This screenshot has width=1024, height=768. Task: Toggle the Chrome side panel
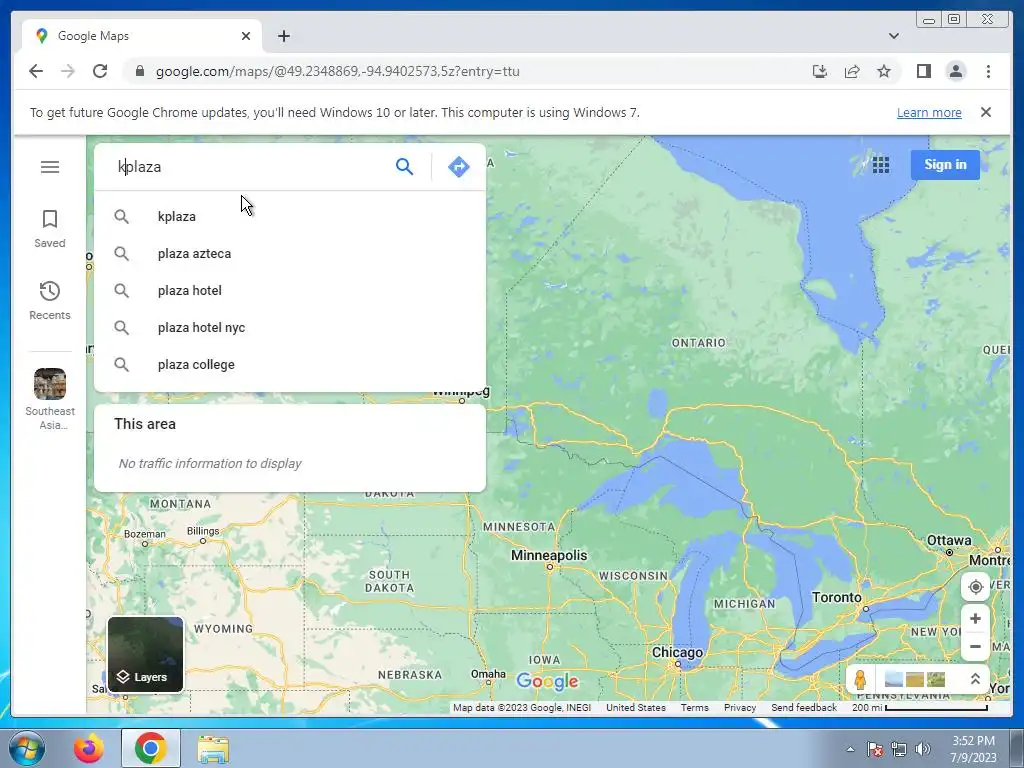pyautogui.click(x=923, y=71)
